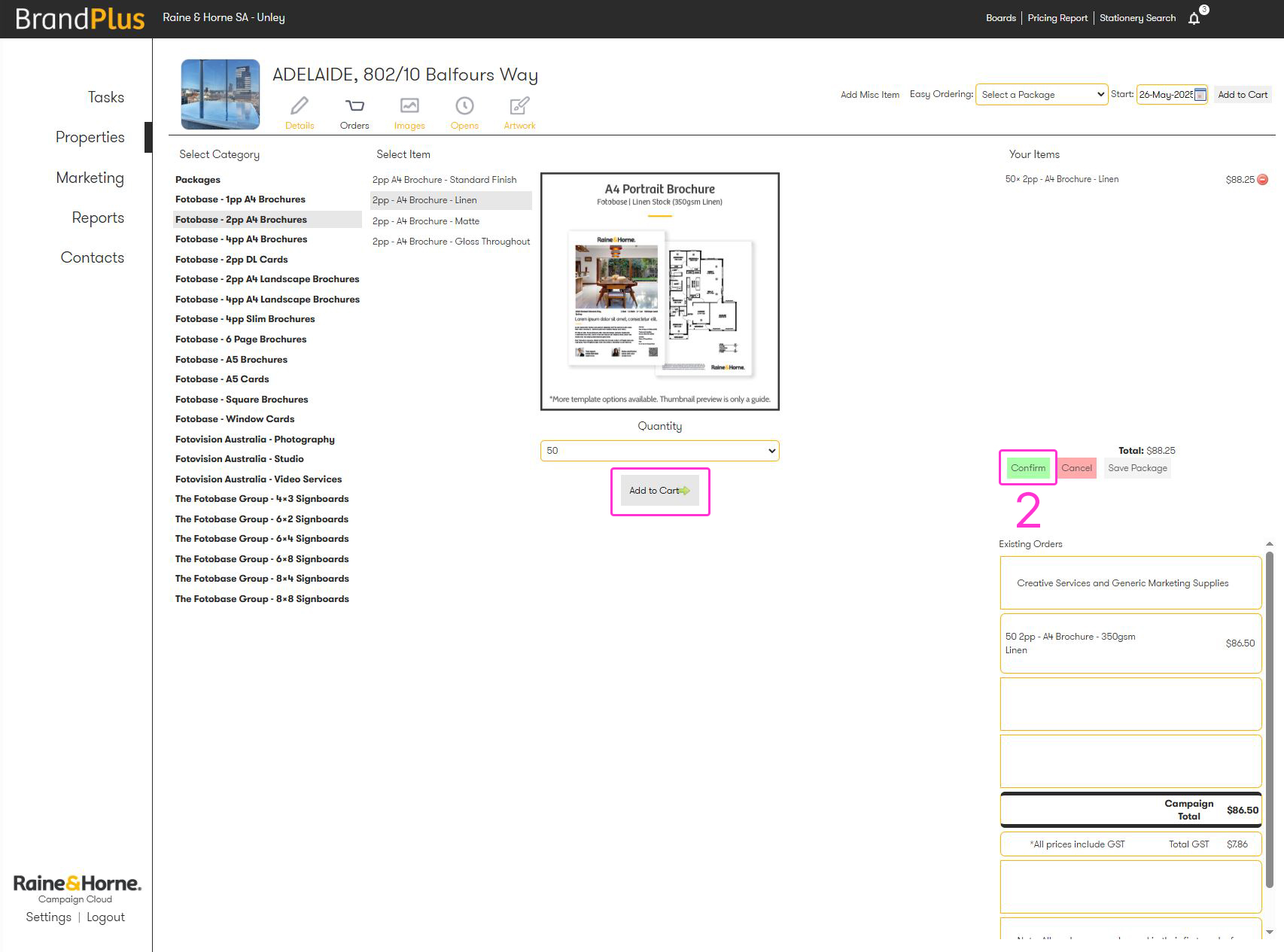Image resolution: width=1284 pixels, height=952 pixels.
Task: Open the Quantity dropdown showing 50
Action: (x=660, y=451)
